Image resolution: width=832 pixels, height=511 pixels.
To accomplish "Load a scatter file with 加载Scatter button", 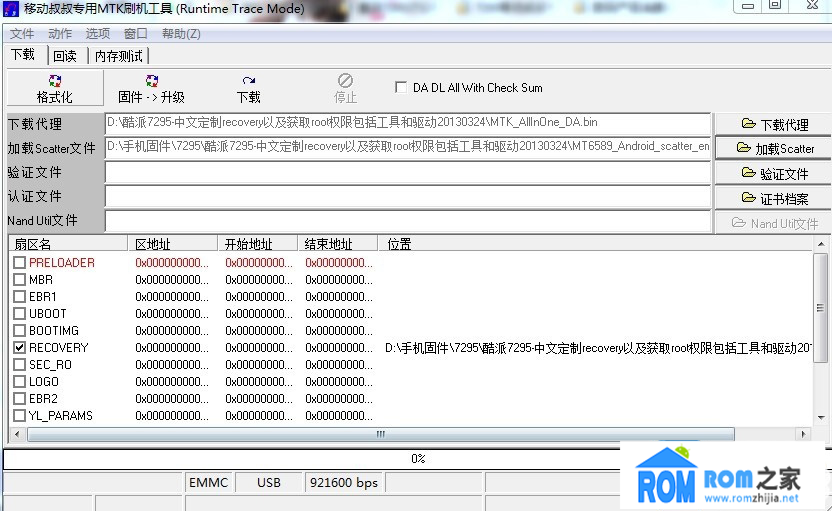I will pyautogui.click(x=774, y=148).
